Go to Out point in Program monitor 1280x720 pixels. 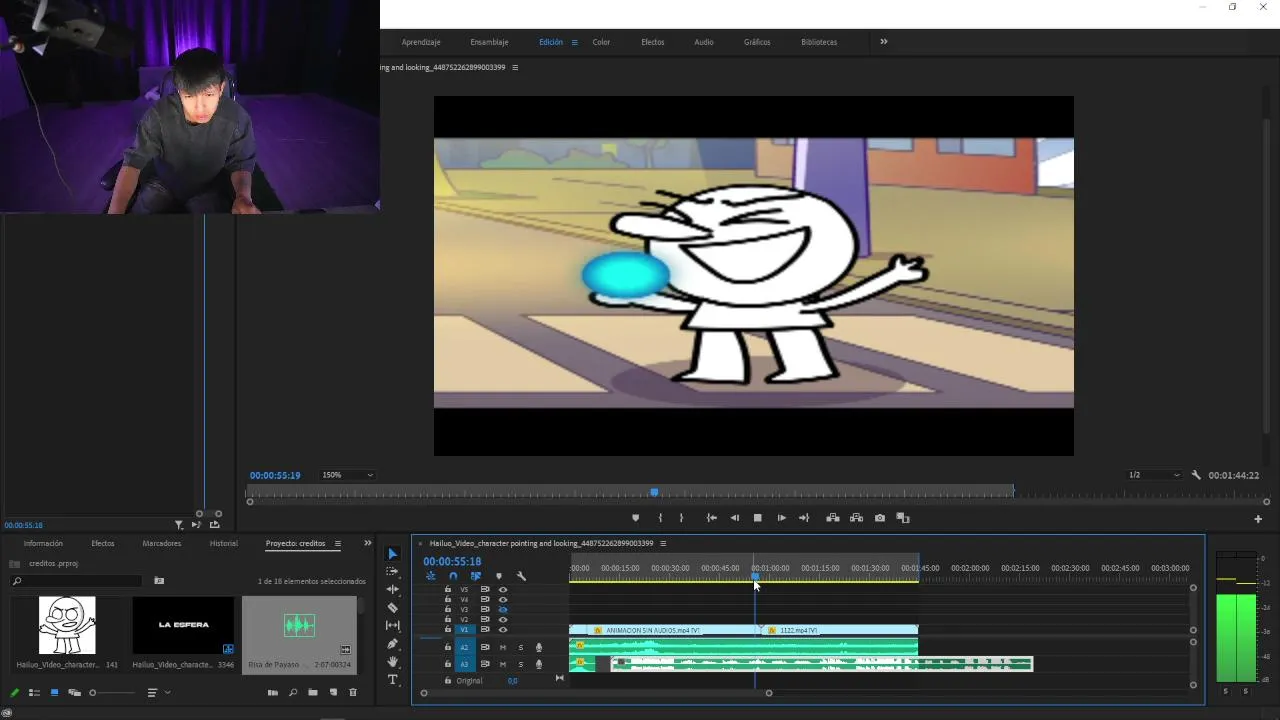(804, 518)
